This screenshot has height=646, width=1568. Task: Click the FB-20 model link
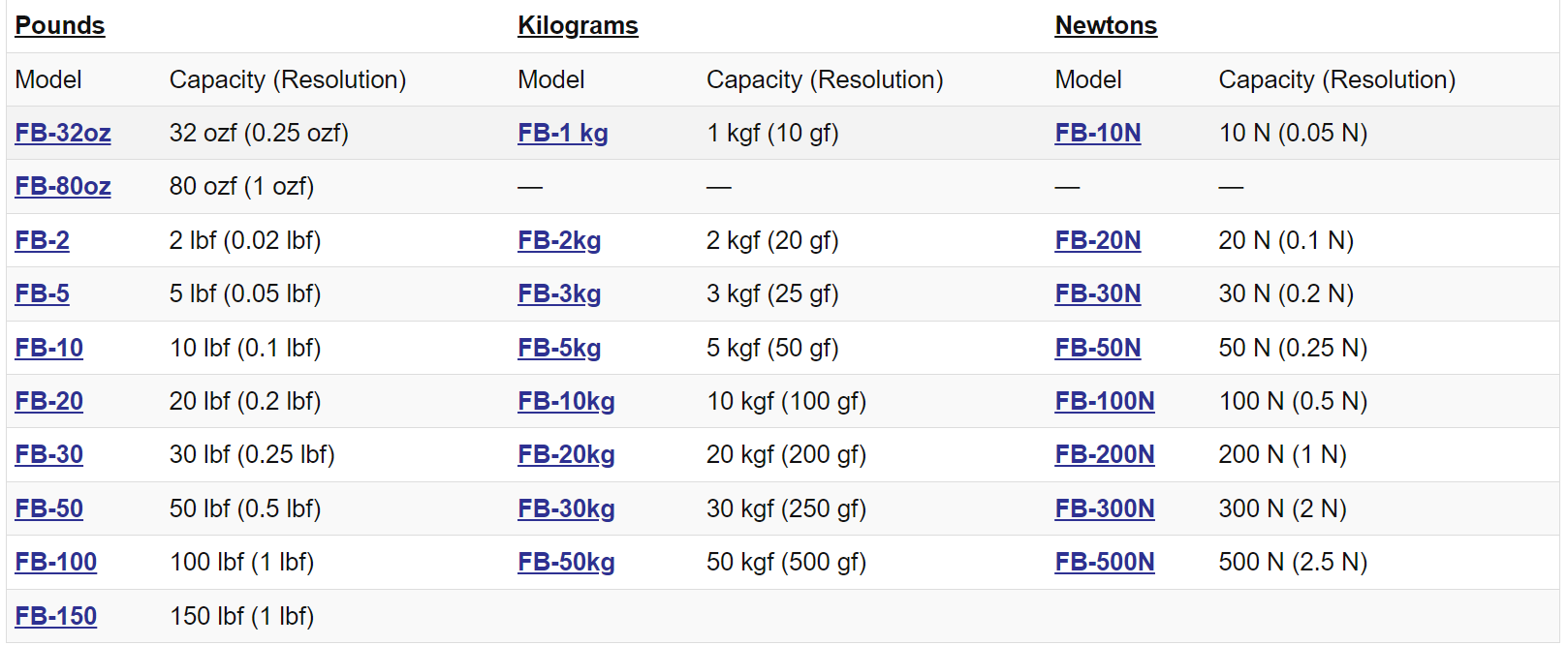pos(49,401)
